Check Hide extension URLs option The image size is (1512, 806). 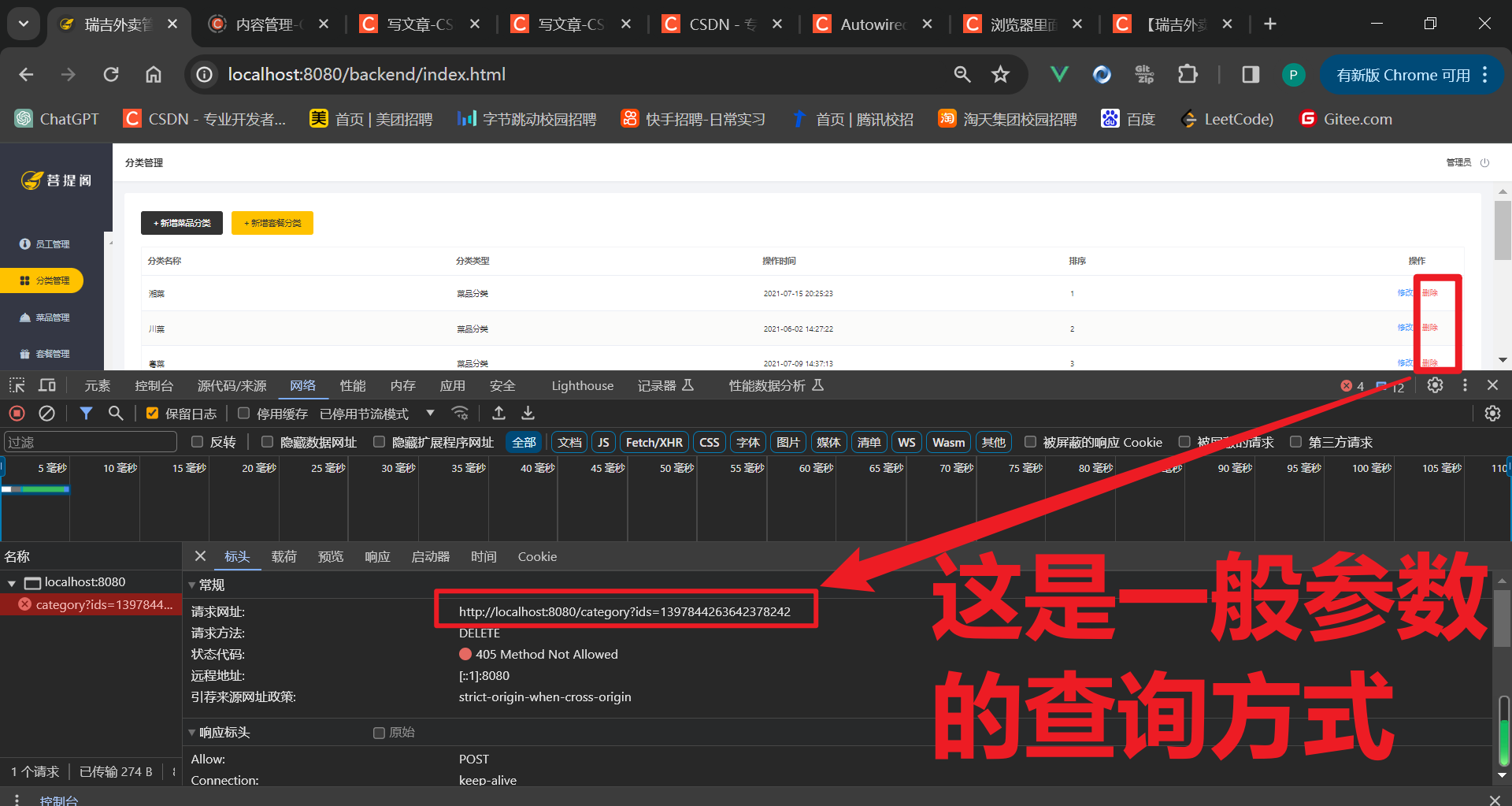(379, 442)
